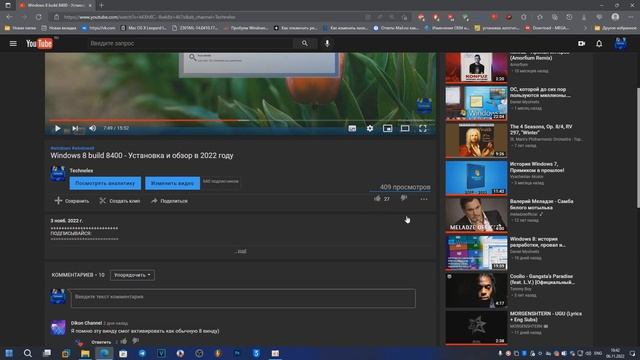Open MORGENSHTERN UGU video thumbnail
Viewport: 640px width, 360px height.
click(x=476, y=327)
